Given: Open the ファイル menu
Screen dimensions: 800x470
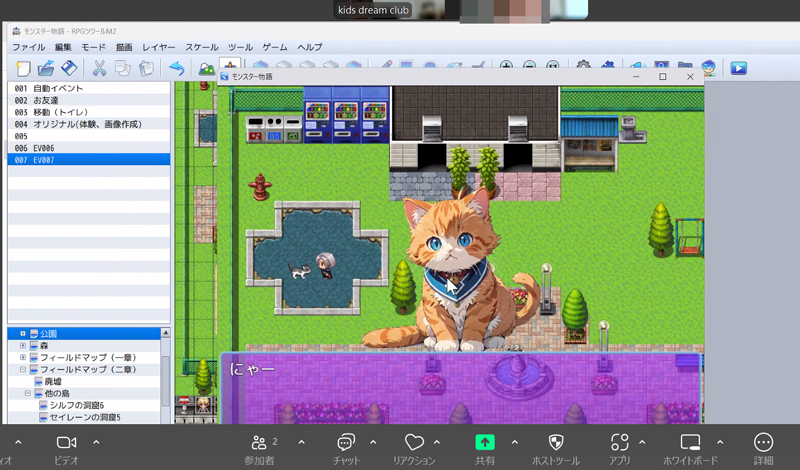Looking at the screenshot, I should (29, 47).
